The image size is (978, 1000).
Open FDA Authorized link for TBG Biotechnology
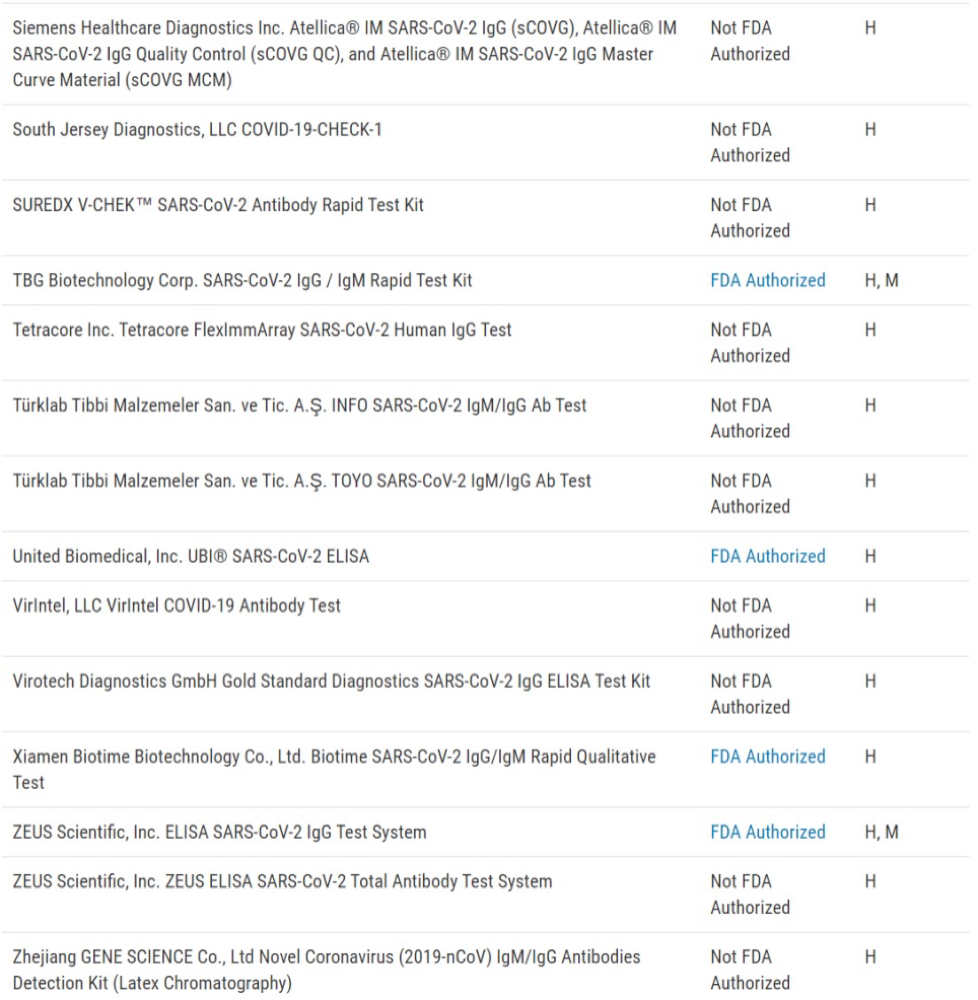click(x=767, y=281)
